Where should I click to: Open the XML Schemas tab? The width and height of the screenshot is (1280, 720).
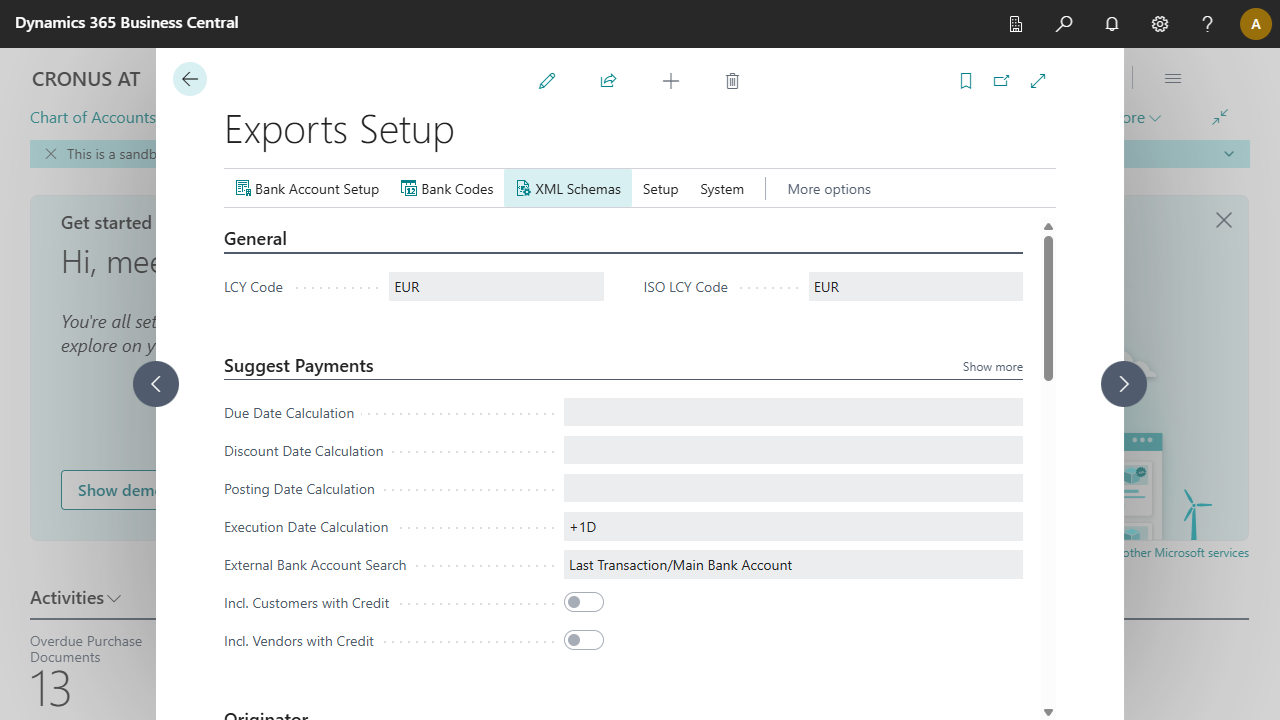[568, 189]
